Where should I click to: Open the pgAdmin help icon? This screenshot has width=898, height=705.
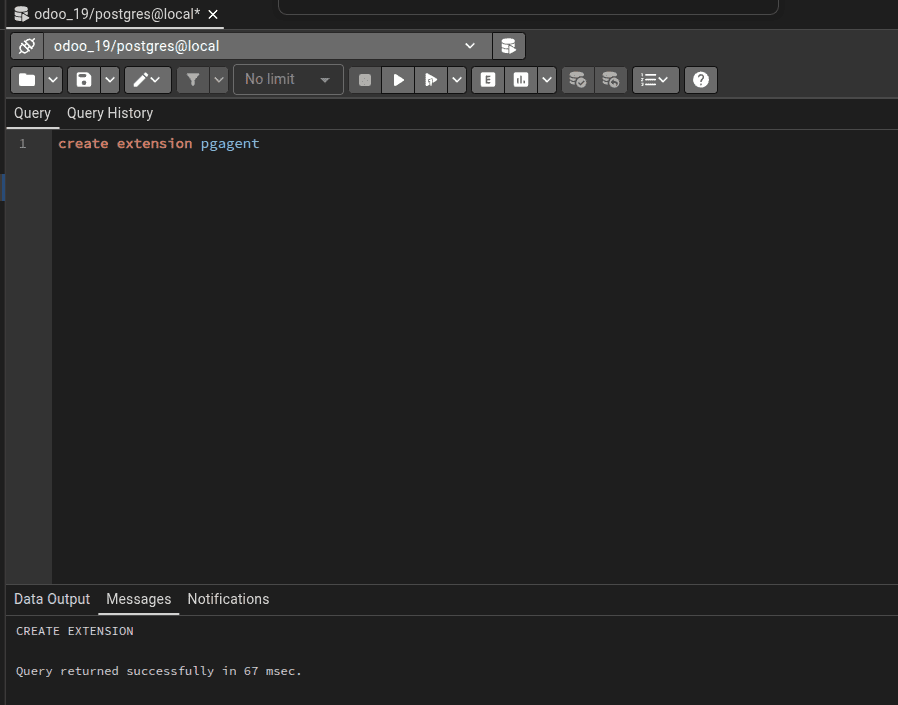700,79
